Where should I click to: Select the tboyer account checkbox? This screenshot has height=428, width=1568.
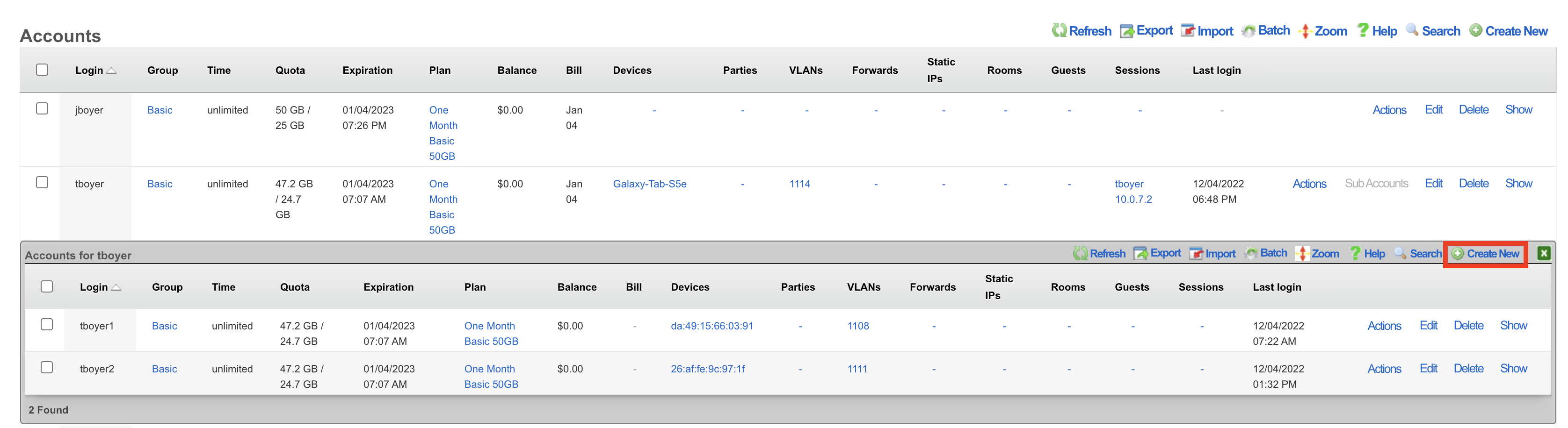click(42, 182)
